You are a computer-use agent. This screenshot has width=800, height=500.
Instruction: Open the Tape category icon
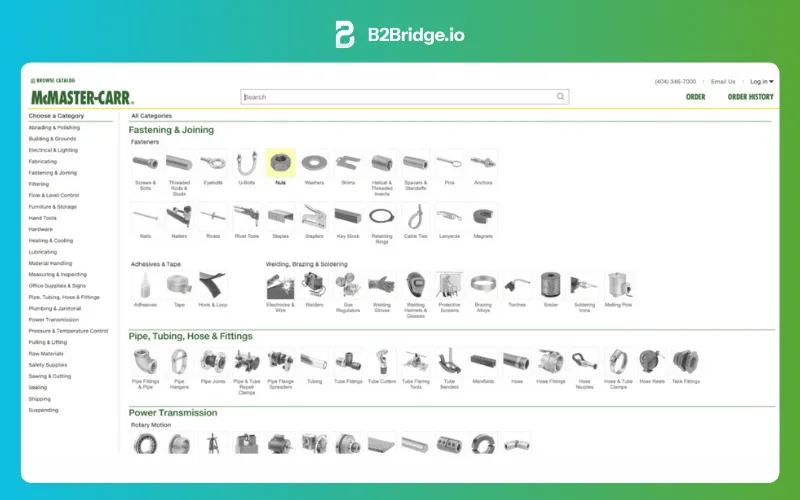click(179, 285)
